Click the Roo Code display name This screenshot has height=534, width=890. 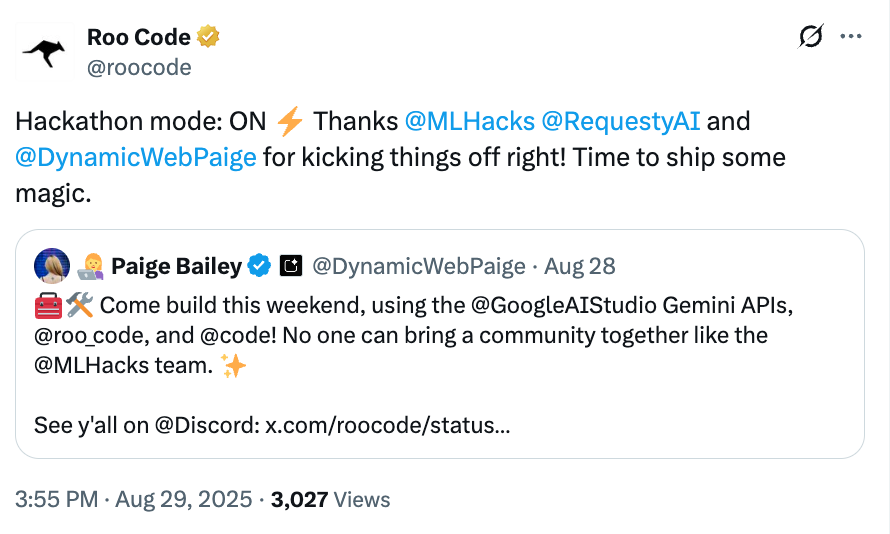point(139,37)
